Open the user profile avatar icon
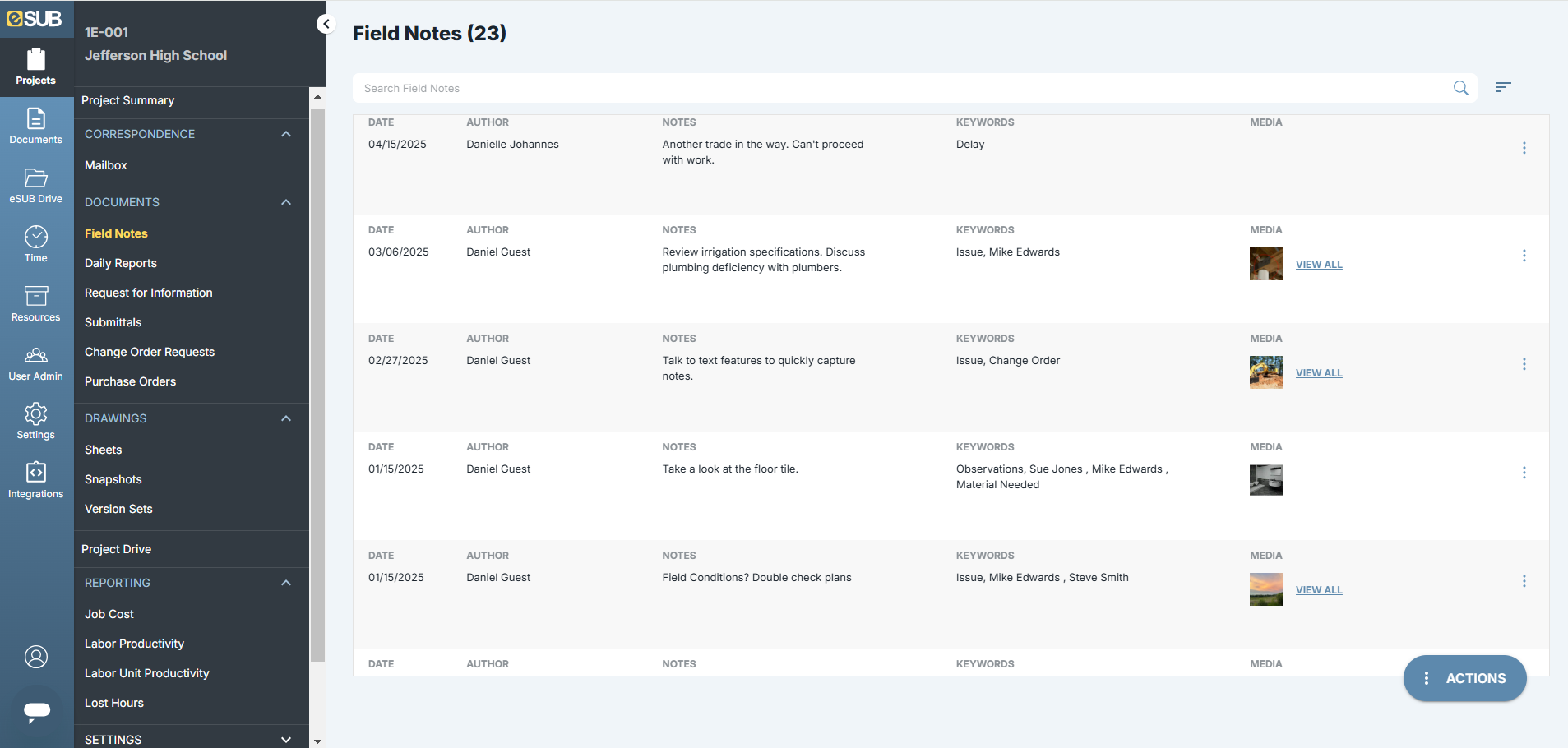Viewport: 1568px width, 748px height. [x=36, y=657]
